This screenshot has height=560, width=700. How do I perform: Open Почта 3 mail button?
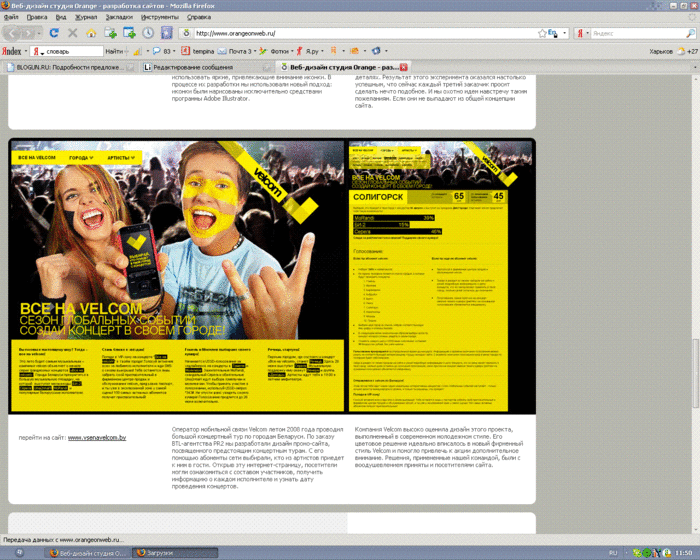234,51
